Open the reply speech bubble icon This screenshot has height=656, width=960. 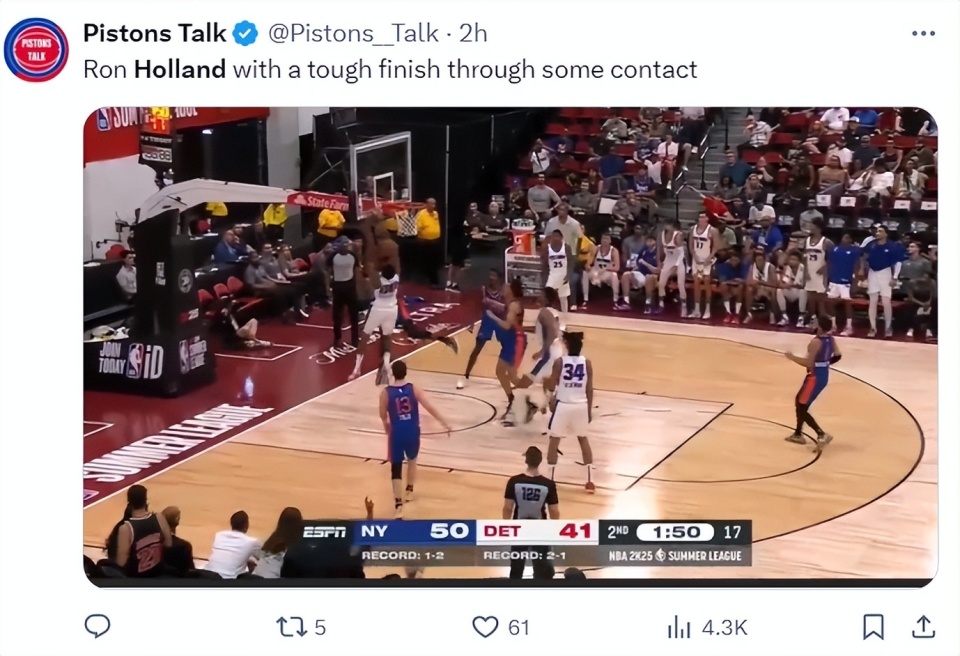pyautogui.click(x=97, y=626)
